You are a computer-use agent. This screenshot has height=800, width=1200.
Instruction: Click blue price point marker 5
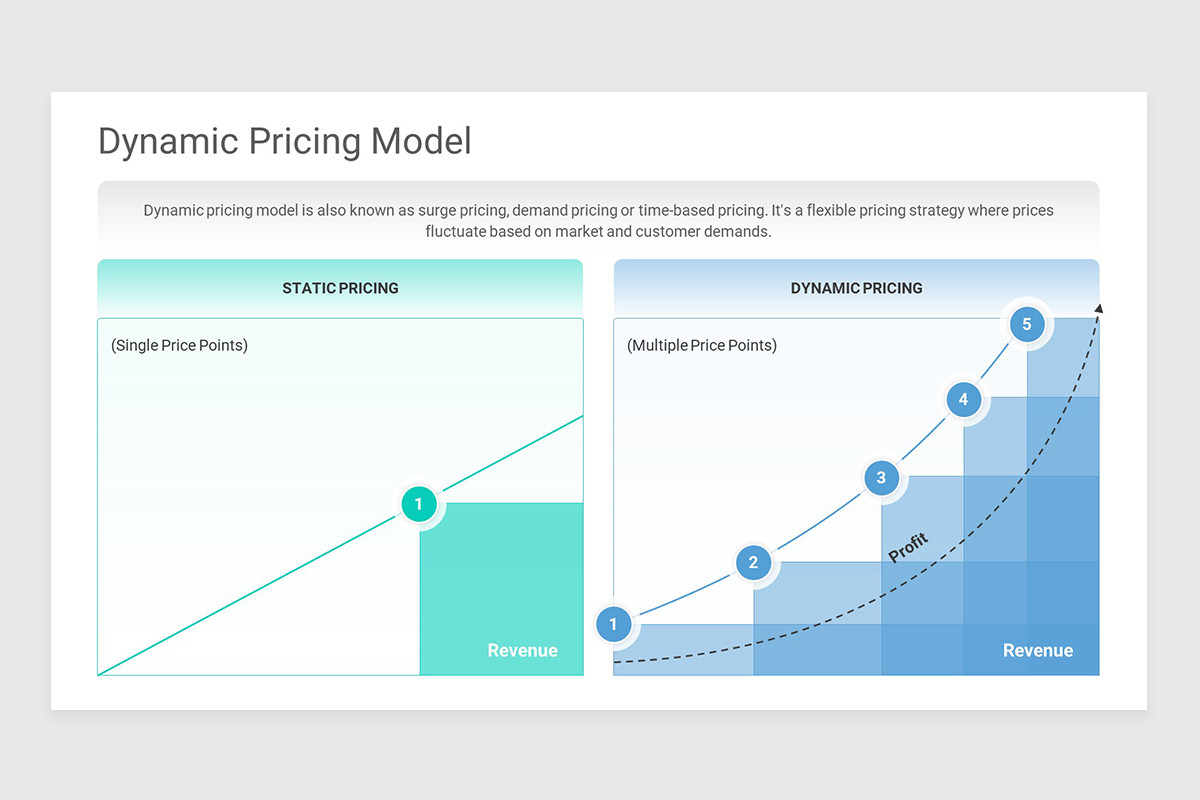click(x=1027, y=324)
